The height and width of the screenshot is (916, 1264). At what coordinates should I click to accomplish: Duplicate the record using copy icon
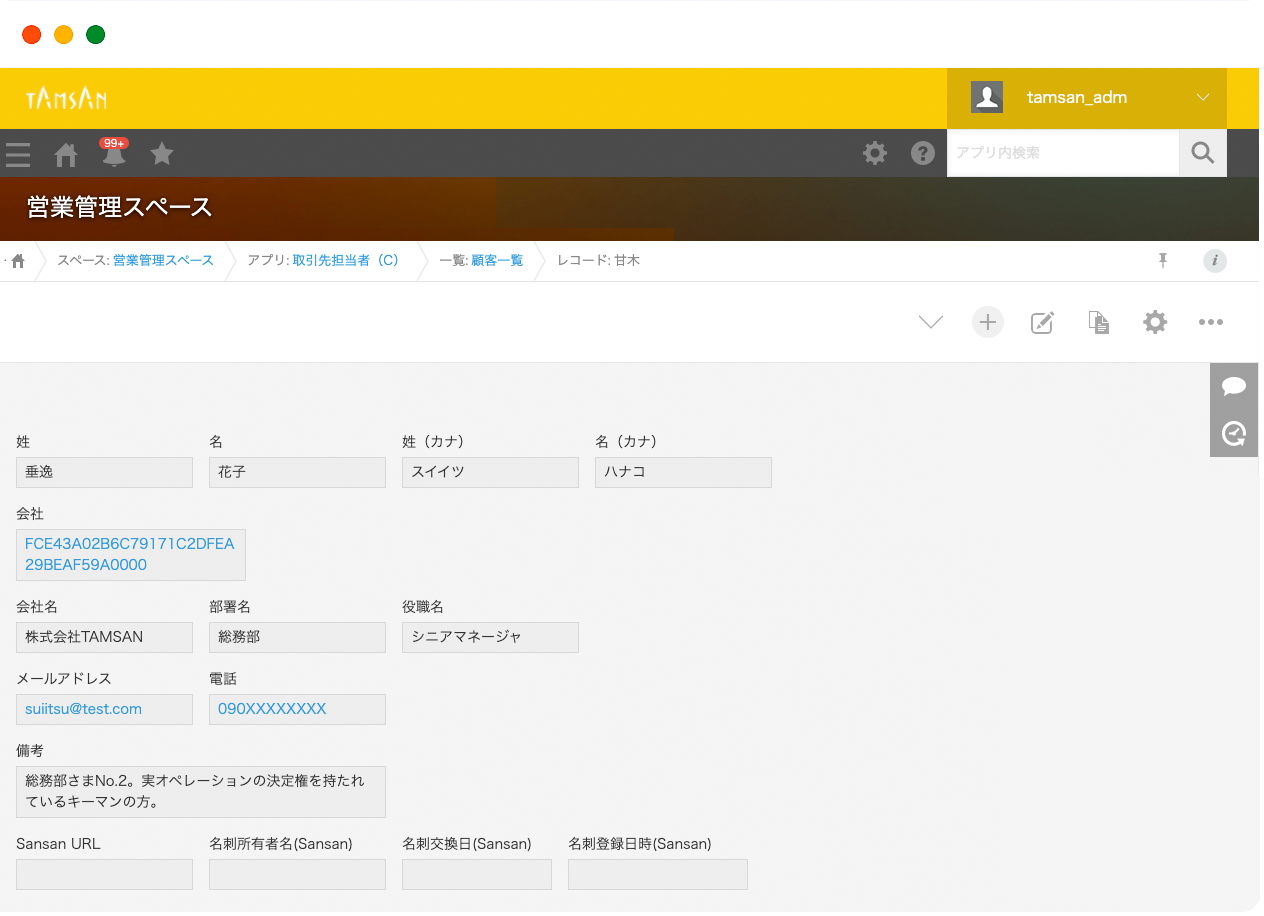[x=1098, y=322]
